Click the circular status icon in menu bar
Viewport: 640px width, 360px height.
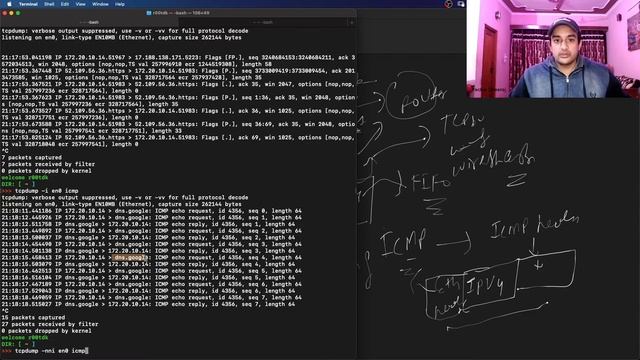448,4
